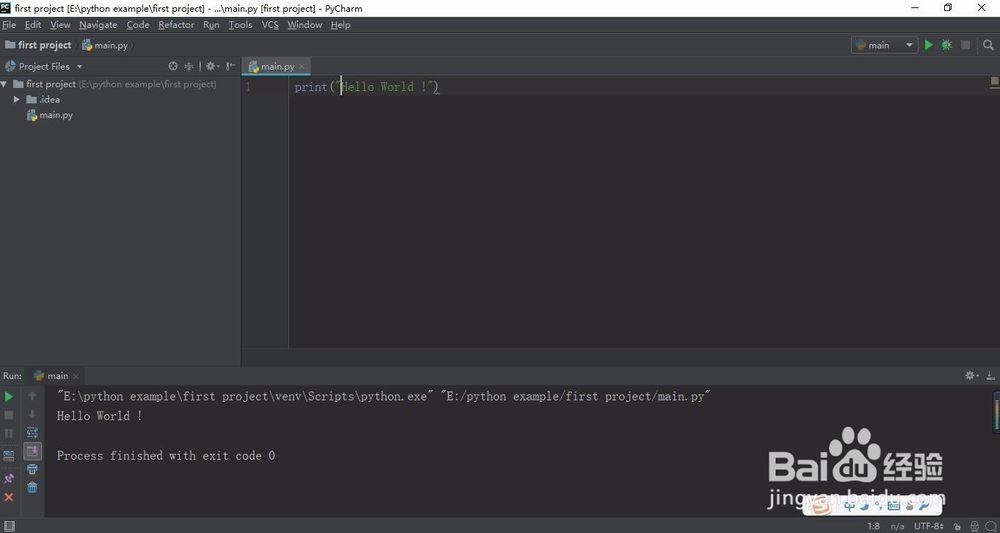1000x533 pixels.
Task: Click line number 1 in the gutter
Action: pyautogui.click(x=248, y=87)
